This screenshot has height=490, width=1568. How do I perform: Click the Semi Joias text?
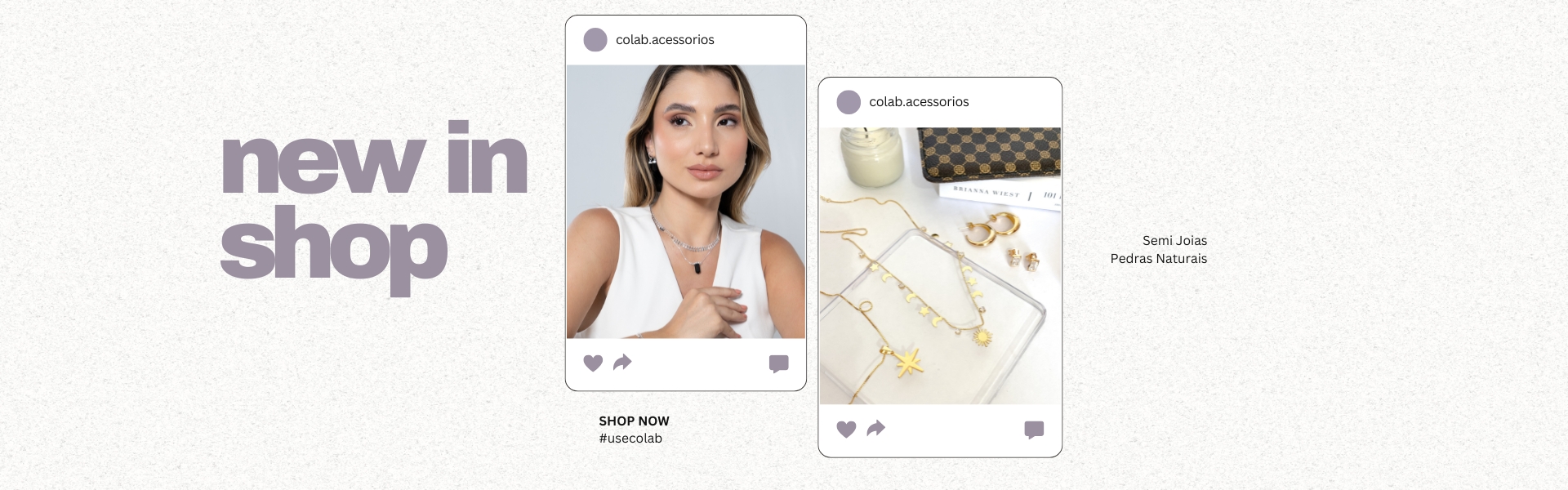(1174, 241)
